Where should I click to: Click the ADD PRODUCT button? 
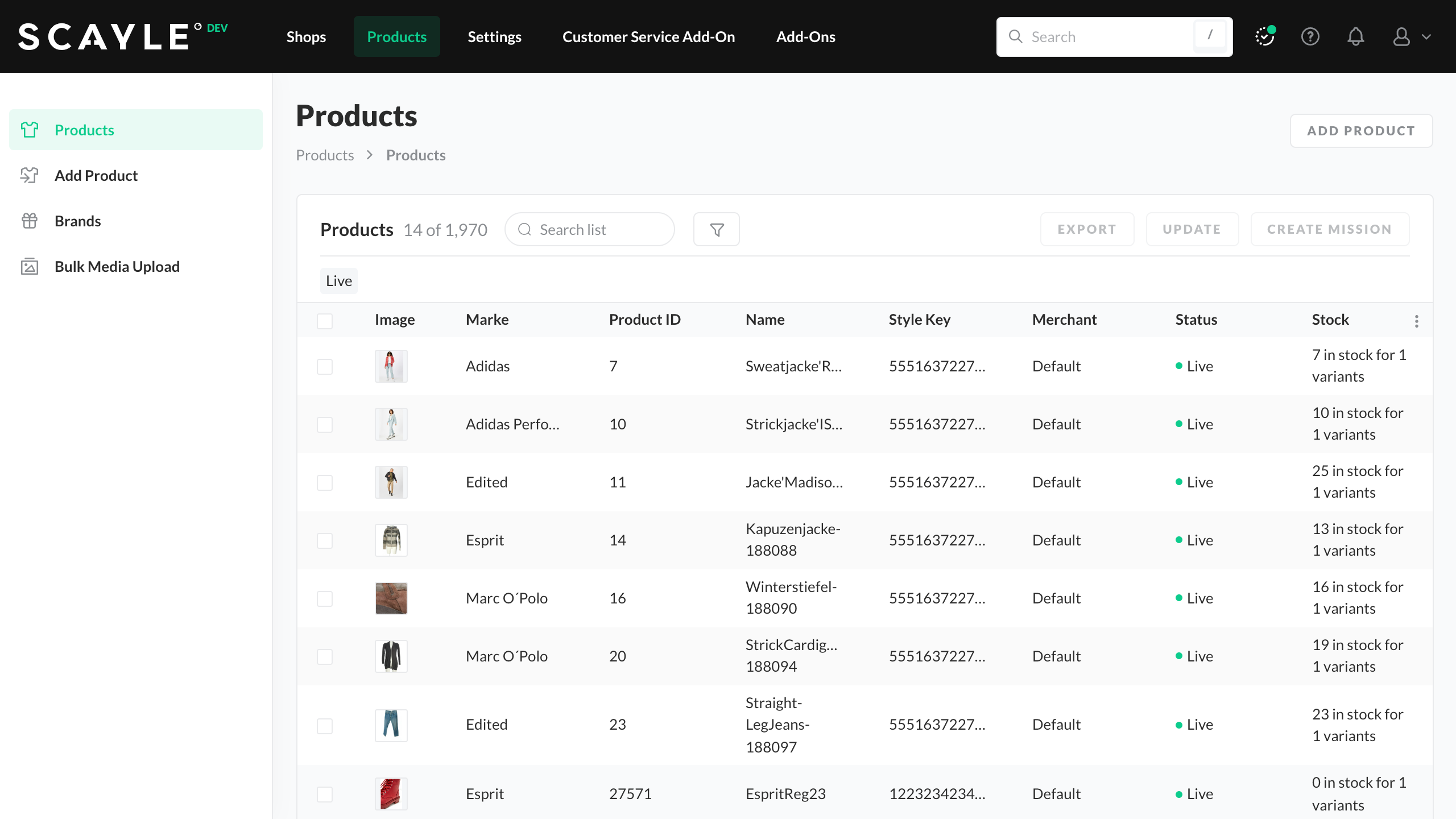pos(1361,131)
